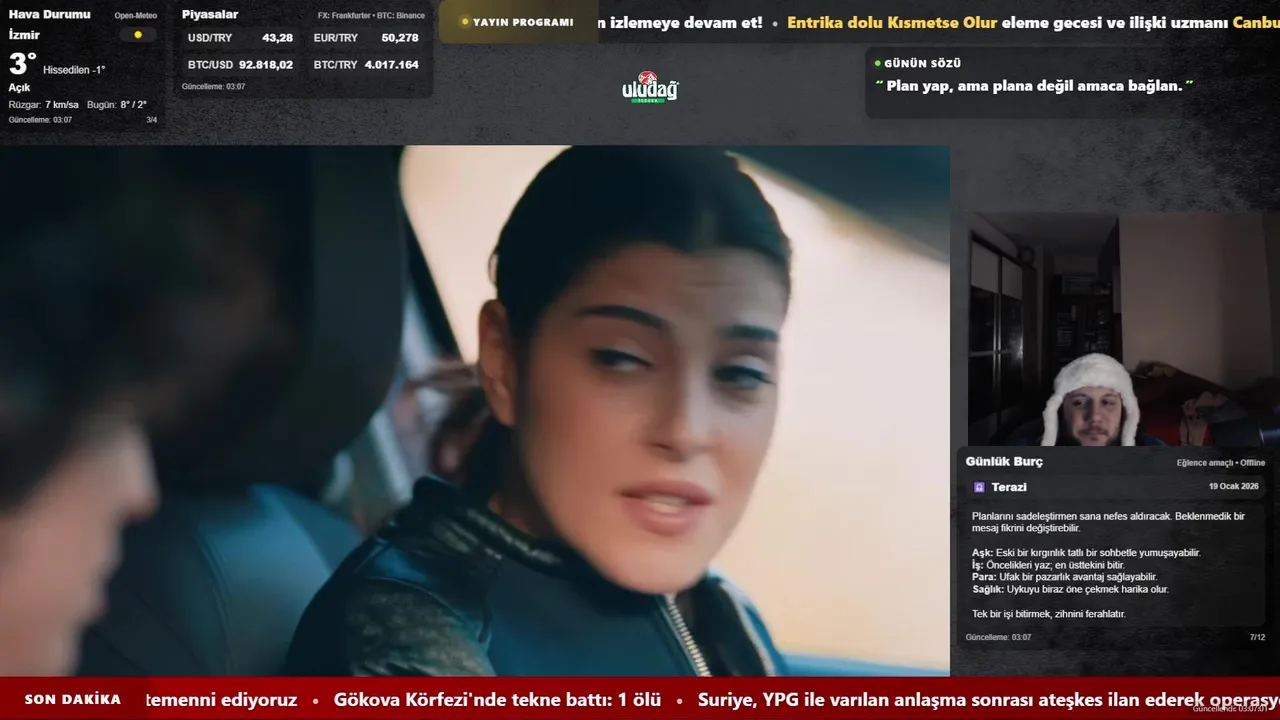Click the 'temenni ediyoruz' ticker fragment
Image resolution: width=1280 pixels, height=720 pixels.
tap(221, 700)
